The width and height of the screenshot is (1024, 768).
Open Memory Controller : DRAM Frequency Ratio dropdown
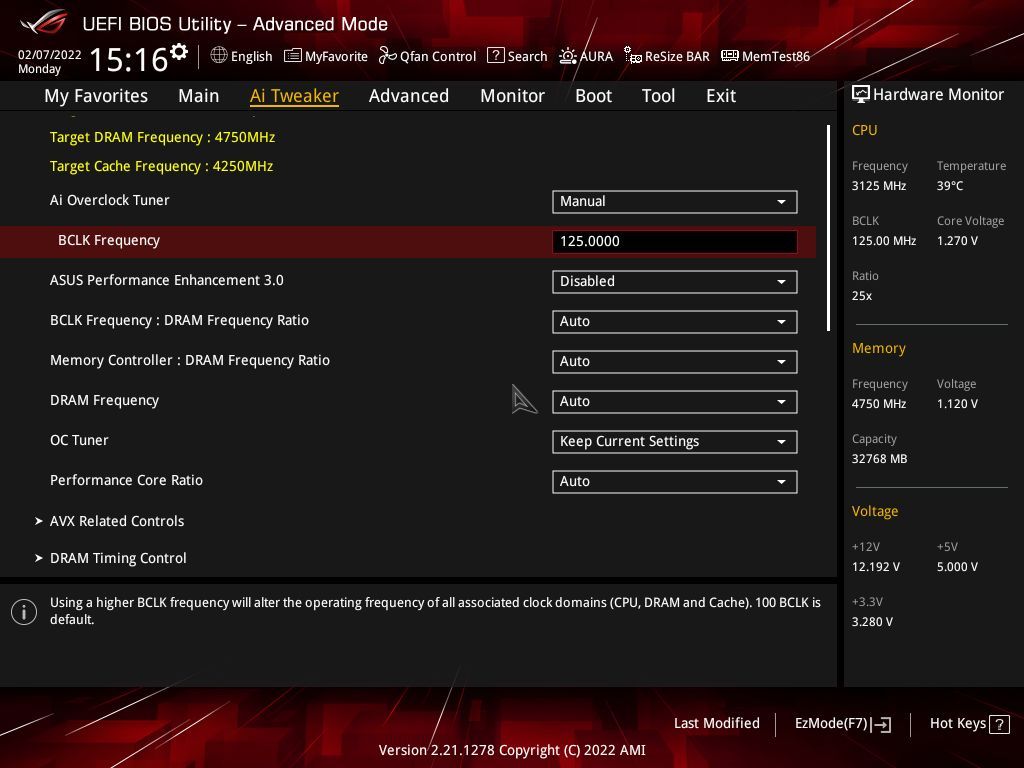tap(675, 361)
